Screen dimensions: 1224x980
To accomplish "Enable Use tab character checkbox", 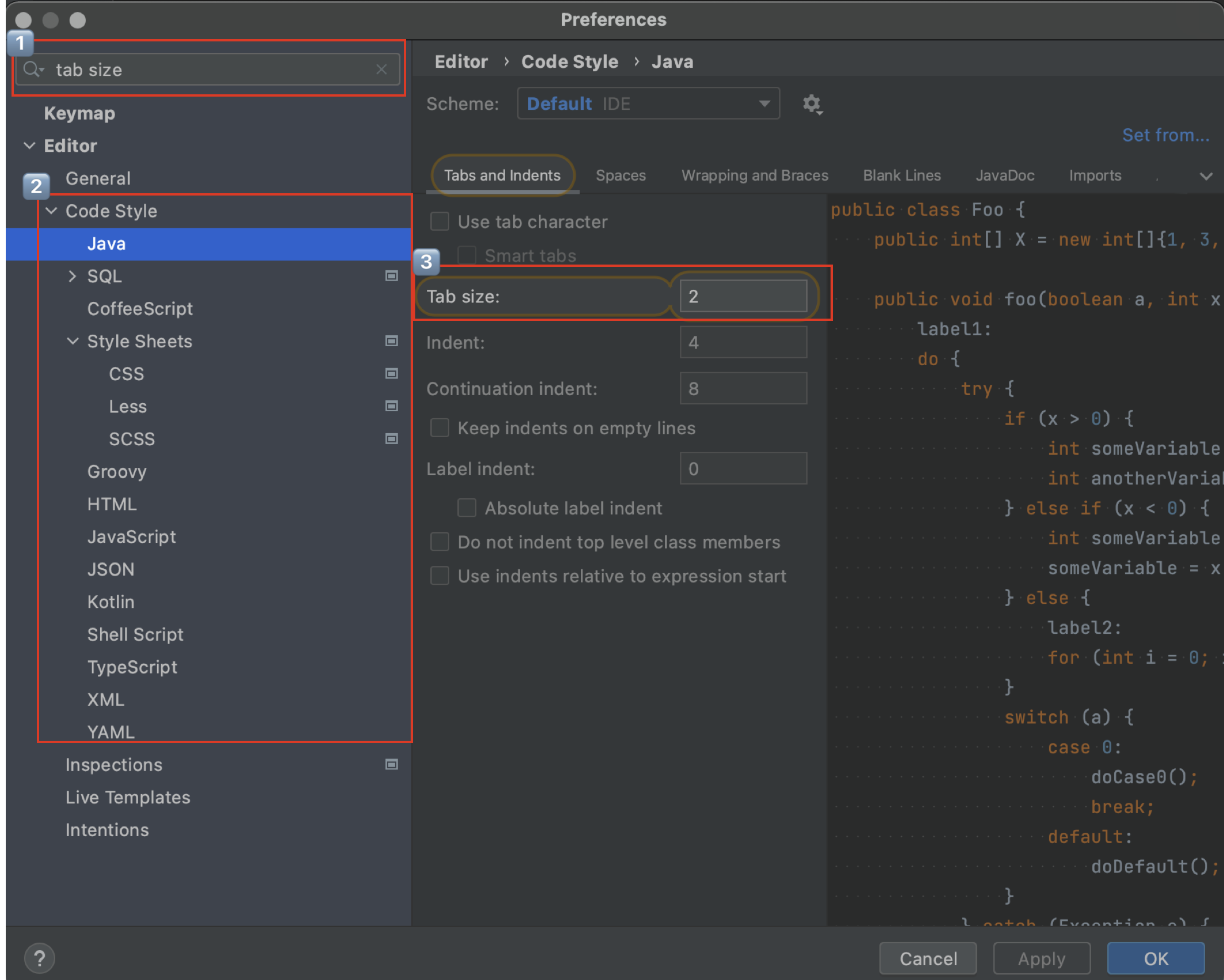I will (x=440, y=221).
